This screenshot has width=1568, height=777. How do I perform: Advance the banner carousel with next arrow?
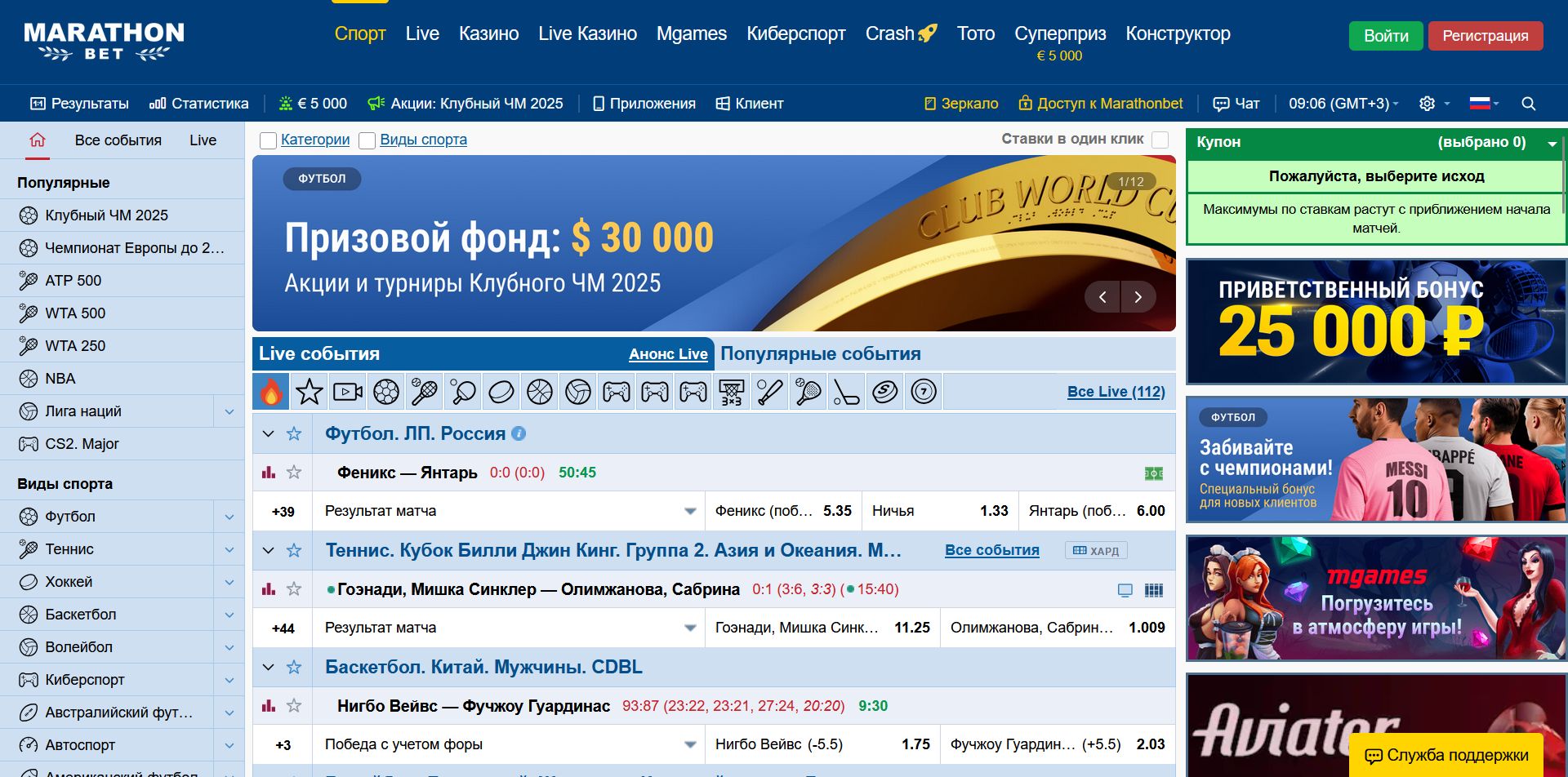pos(1138,297)
